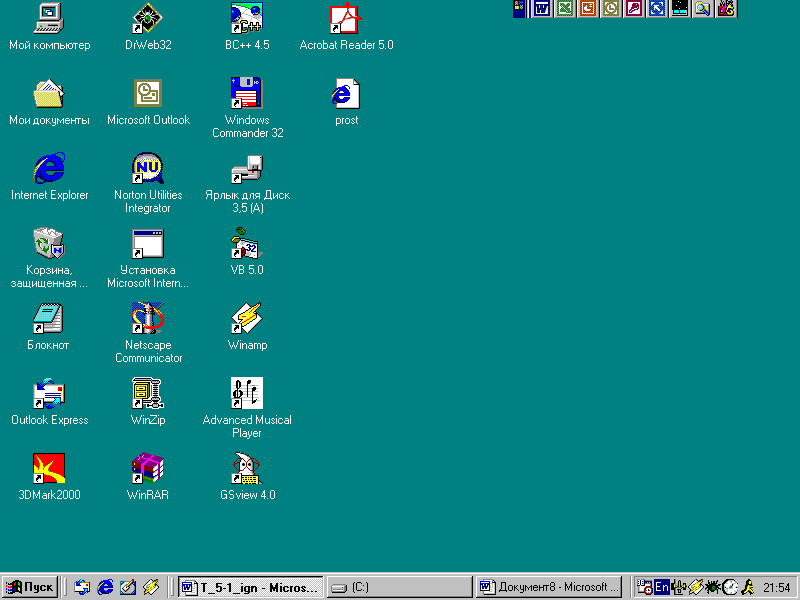Launch PowerPoint from the Office shortcut bar
800x600 pixels.
click(588, 9)
